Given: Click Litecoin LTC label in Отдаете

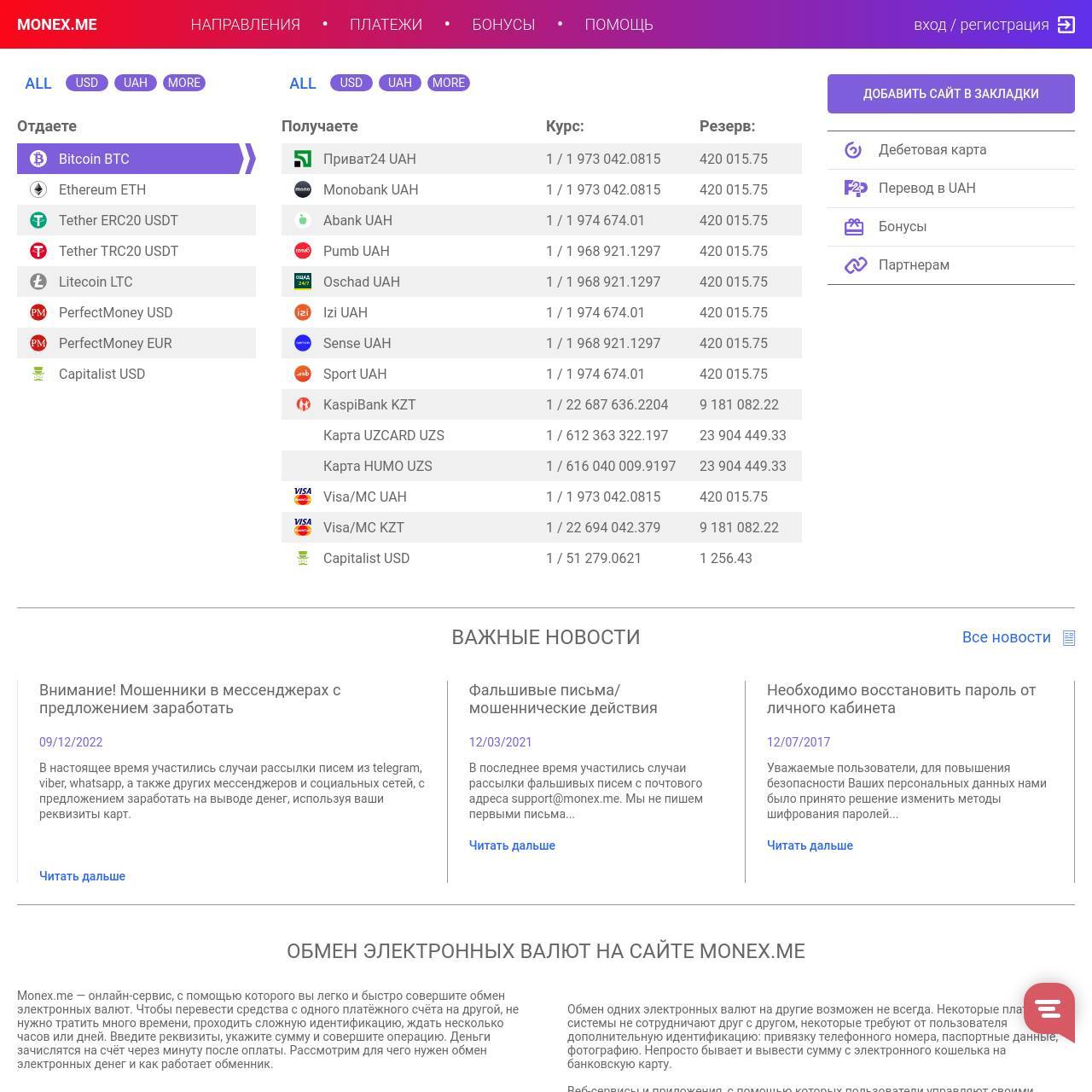Looking at the screenshot, I should [x=96, y=282].
